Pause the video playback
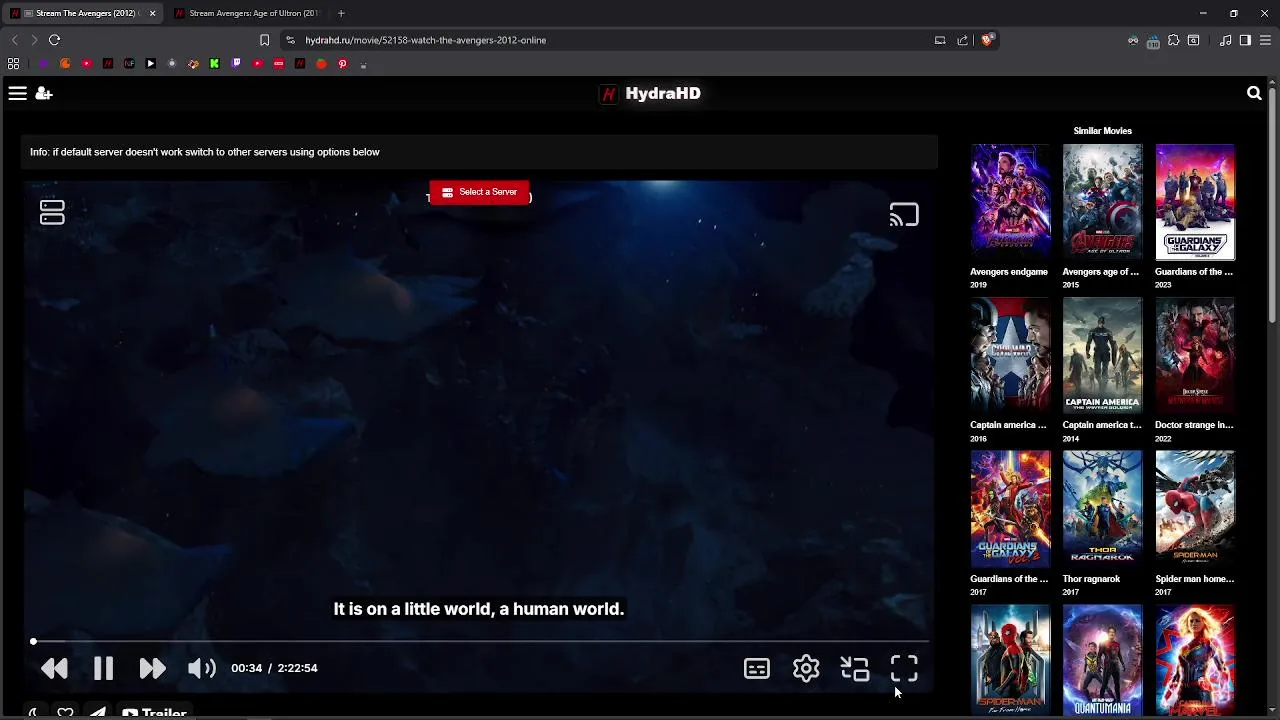Screen dimensions: 1280x720 pyautogui.click(x=103, y=668)
